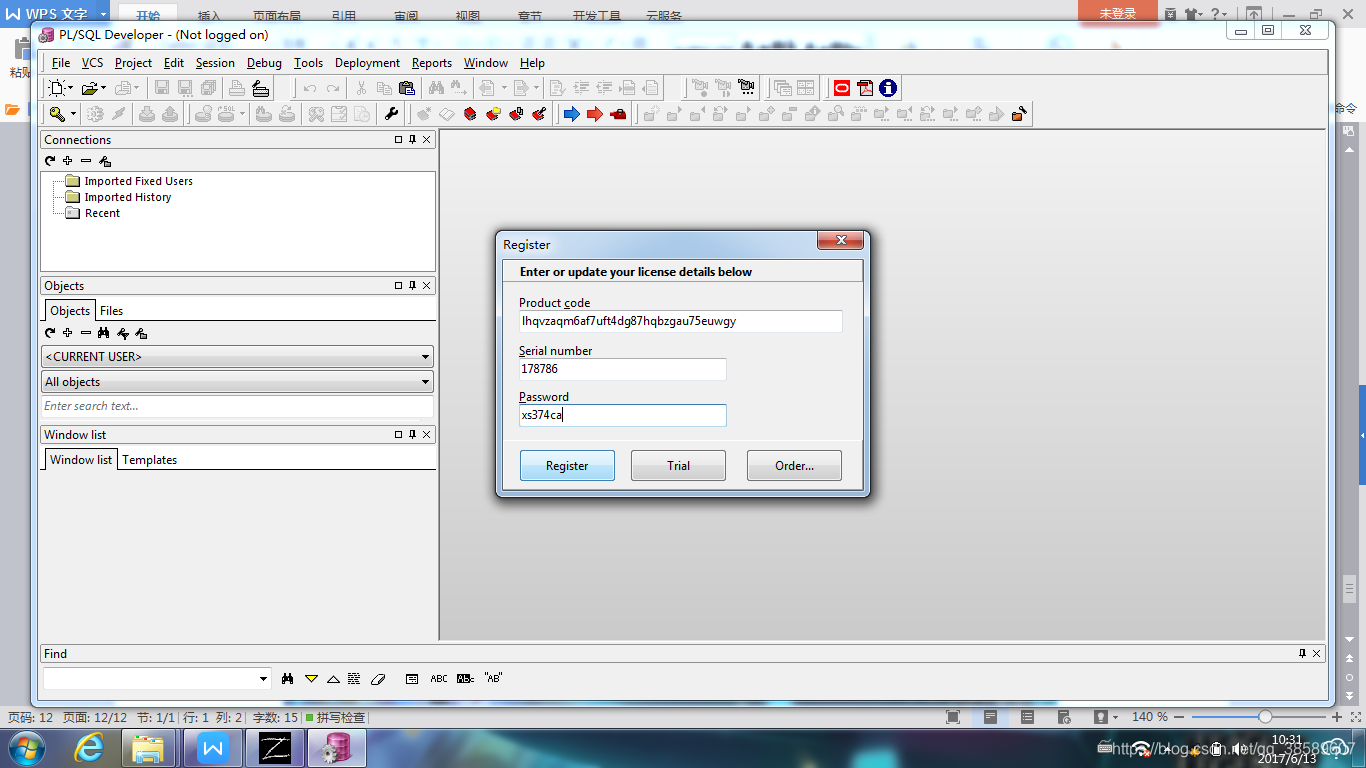The width and height of the screenshot is (1366, 768).
Task: Open the Help menu
Action: pyautogui.click(x=532, y=63)
